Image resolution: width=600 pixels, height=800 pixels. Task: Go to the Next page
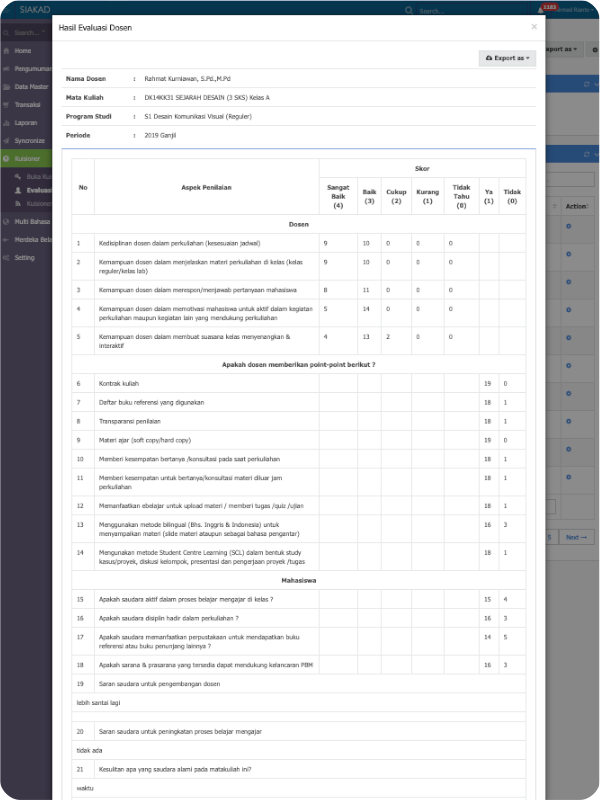point(574,537)
